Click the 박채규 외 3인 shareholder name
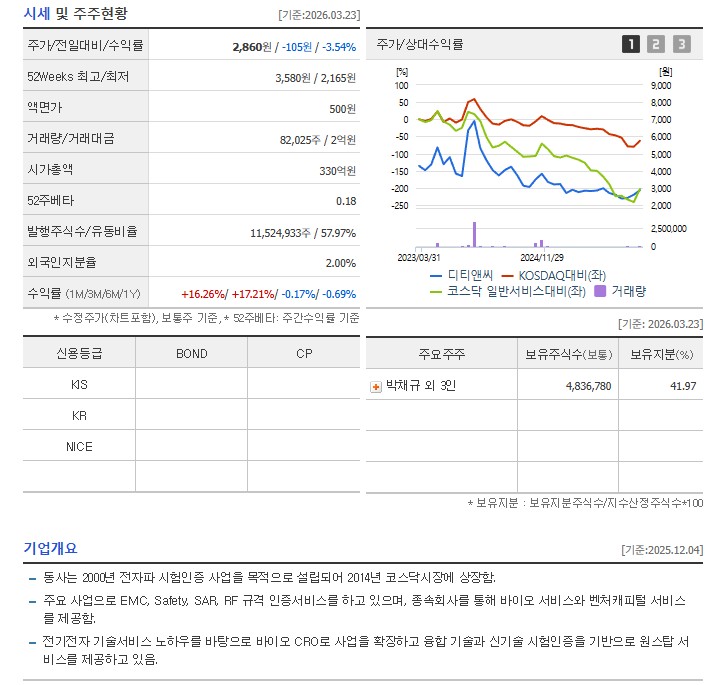The height and width of the screenshot is (685, 718). point(421,386)
